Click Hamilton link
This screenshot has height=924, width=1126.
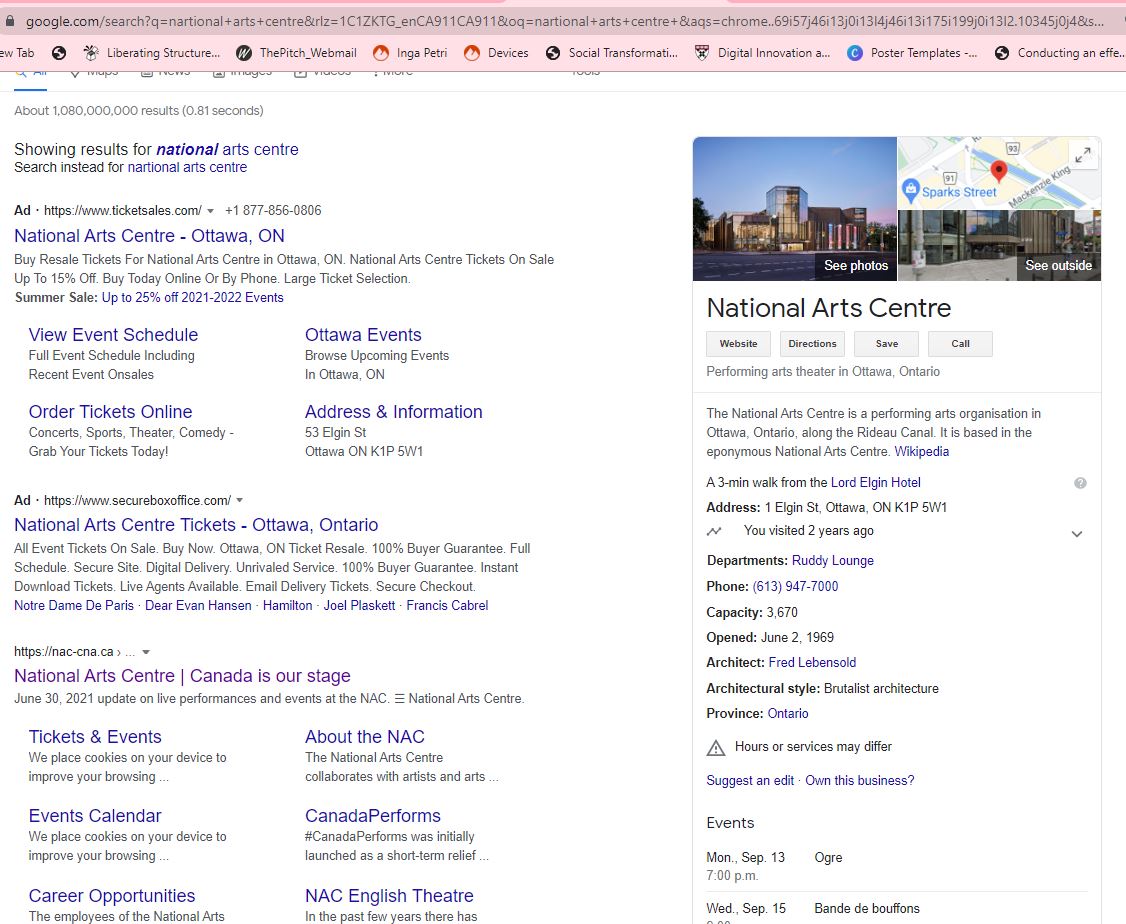tap(287, 605)
